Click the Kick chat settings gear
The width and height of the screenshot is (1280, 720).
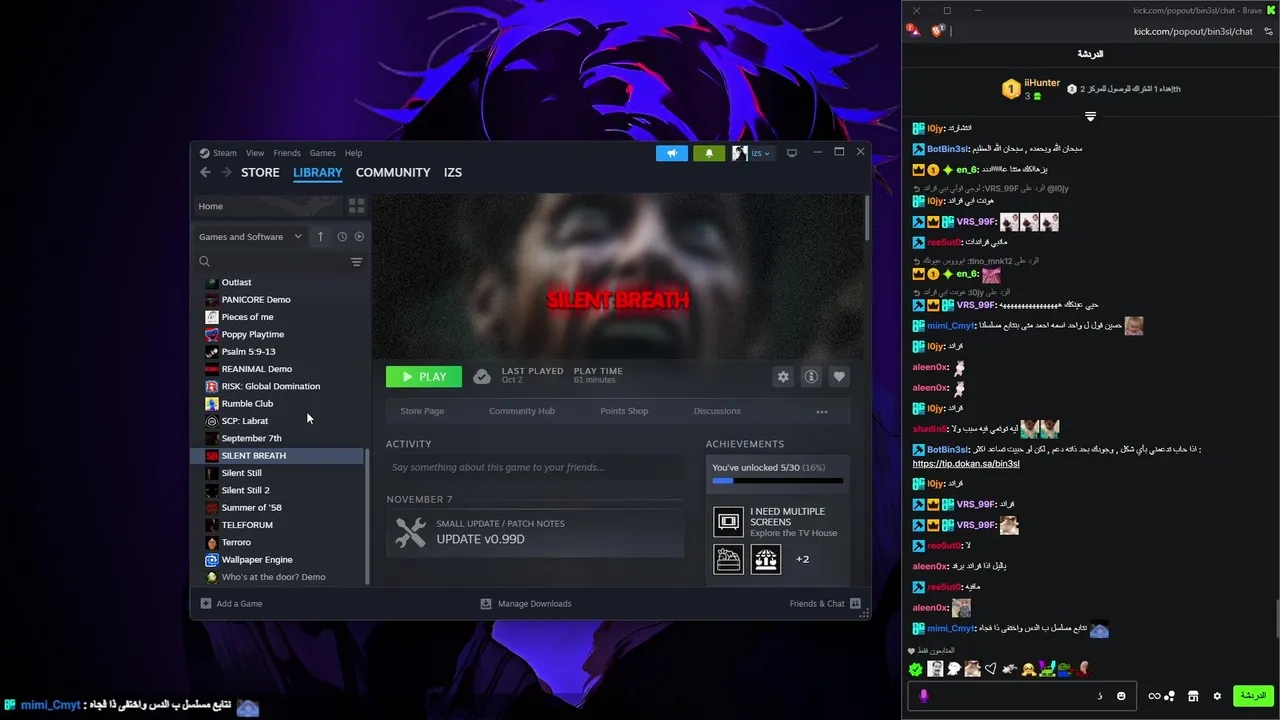tap(1217, 696)
